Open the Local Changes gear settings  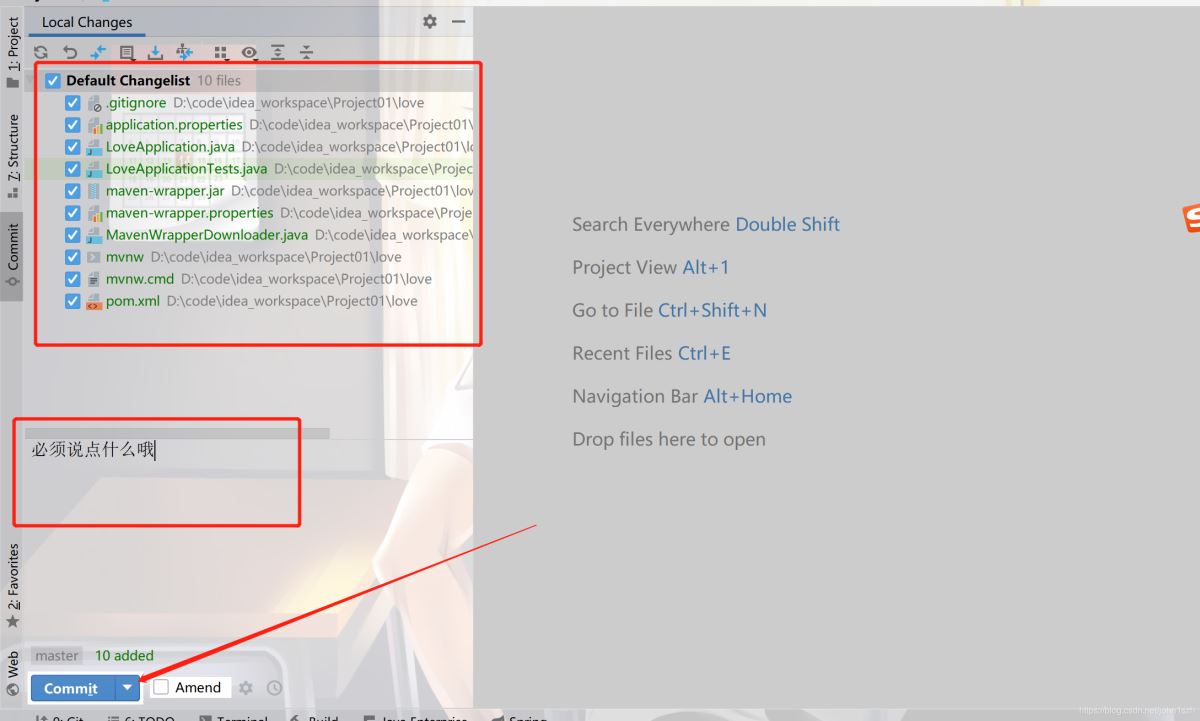pos(430,21)
